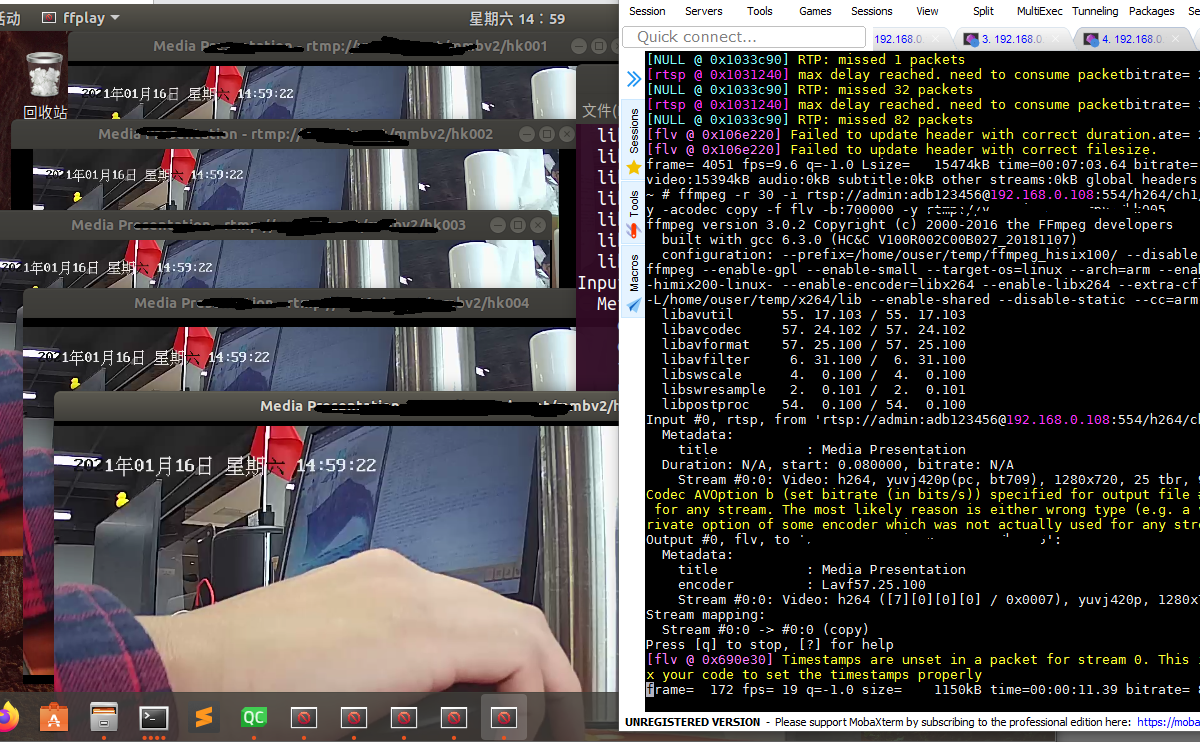Click the 'Press [q] to stop' line
This screenshot has height=742, width=1200.
click(x=770, y=644)
